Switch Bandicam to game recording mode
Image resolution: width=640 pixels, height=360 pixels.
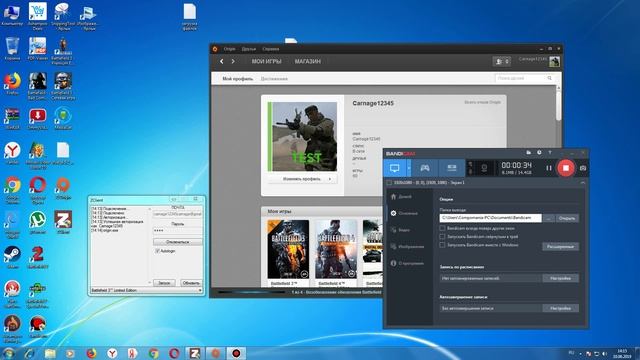[x=425, y=168]
